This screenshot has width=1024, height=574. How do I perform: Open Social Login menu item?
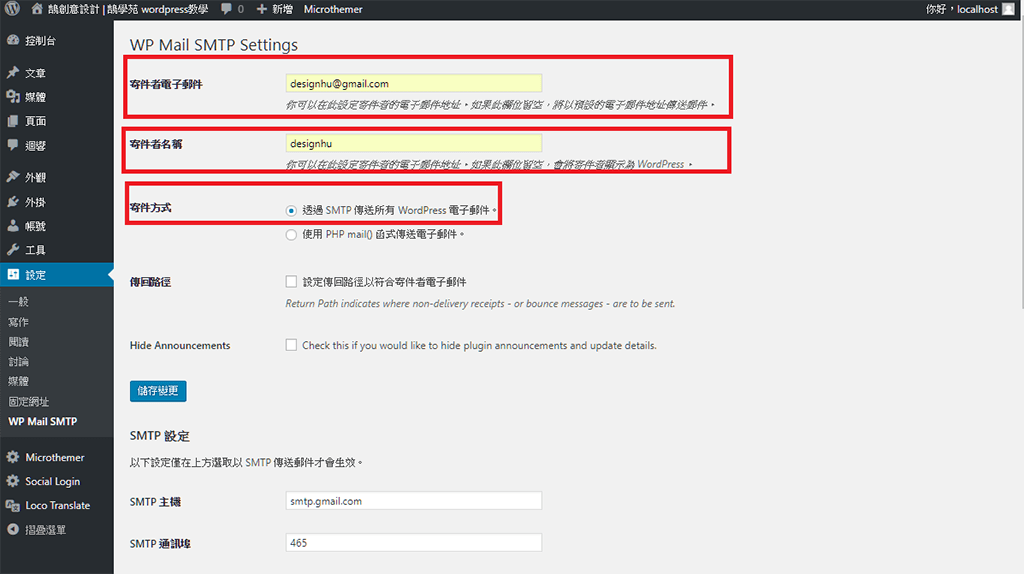[x=57, y=481]
